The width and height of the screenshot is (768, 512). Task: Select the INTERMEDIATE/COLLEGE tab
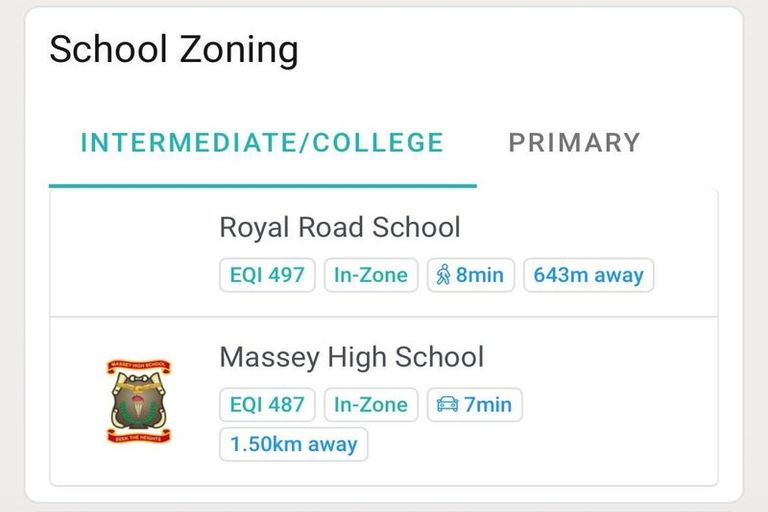coord(262,142)
